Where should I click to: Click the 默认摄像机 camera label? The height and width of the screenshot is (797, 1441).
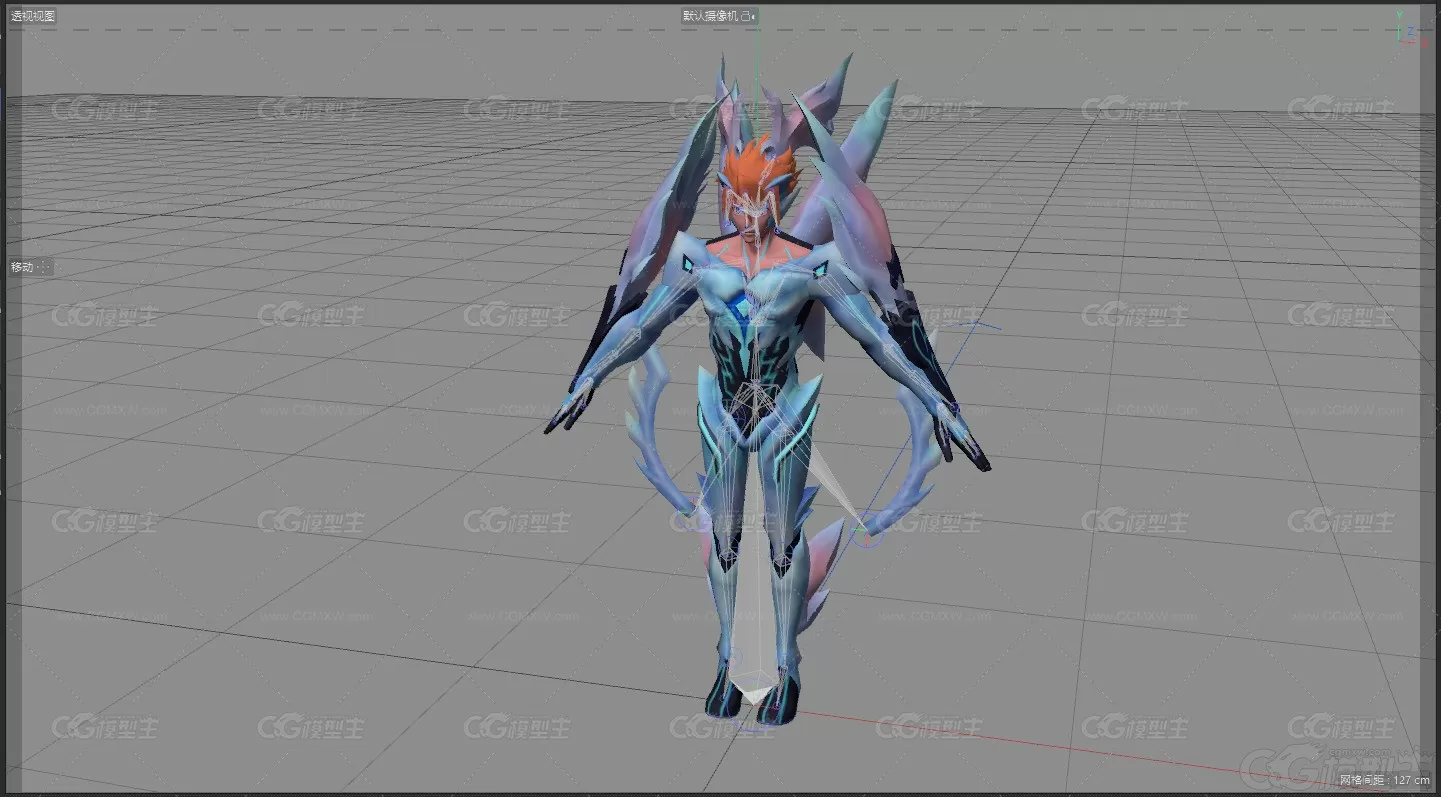719,16
